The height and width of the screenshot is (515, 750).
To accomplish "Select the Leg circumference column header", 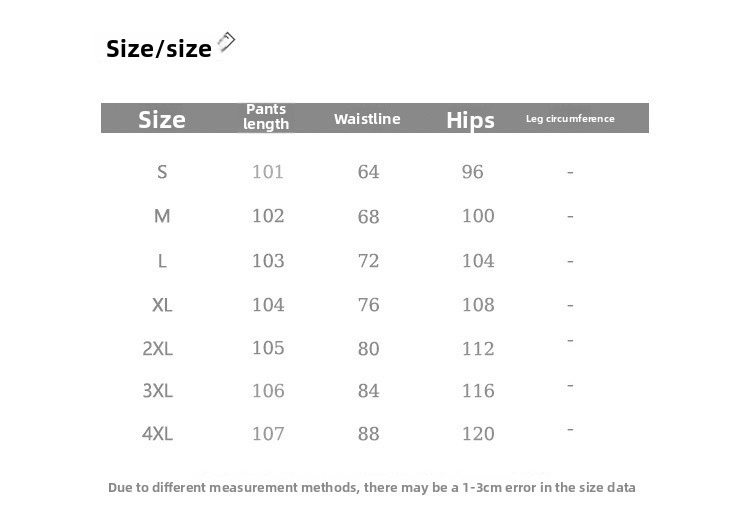I will click(570, 119).
